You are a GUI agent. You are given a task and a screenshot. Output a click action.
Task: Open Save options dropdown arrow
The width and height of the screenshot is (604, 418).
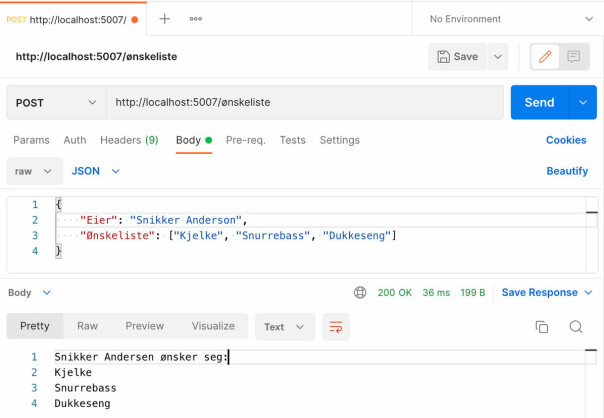click(498, 57)
